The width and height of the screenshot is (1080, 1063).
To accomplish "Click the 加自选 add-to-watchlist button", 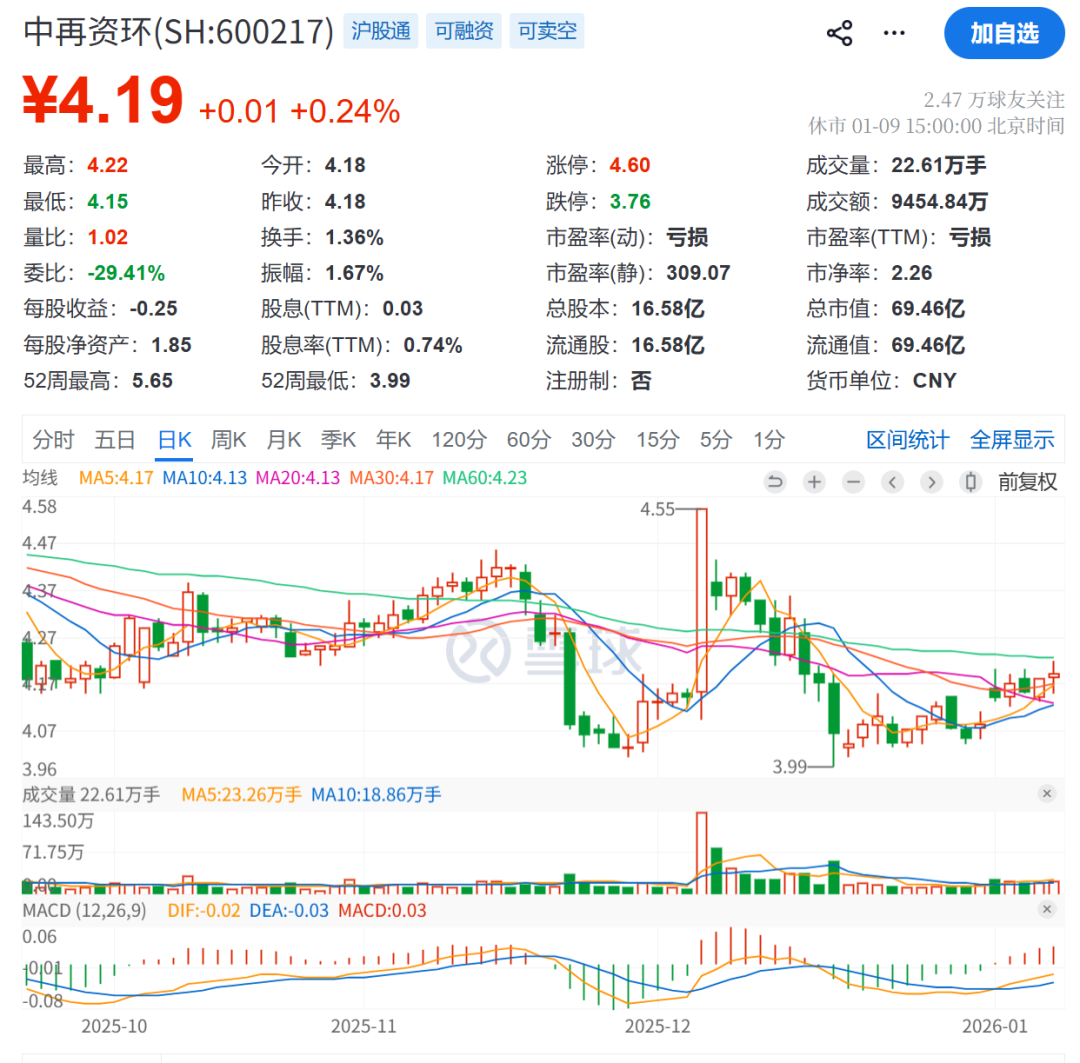I will (1004, 33).
